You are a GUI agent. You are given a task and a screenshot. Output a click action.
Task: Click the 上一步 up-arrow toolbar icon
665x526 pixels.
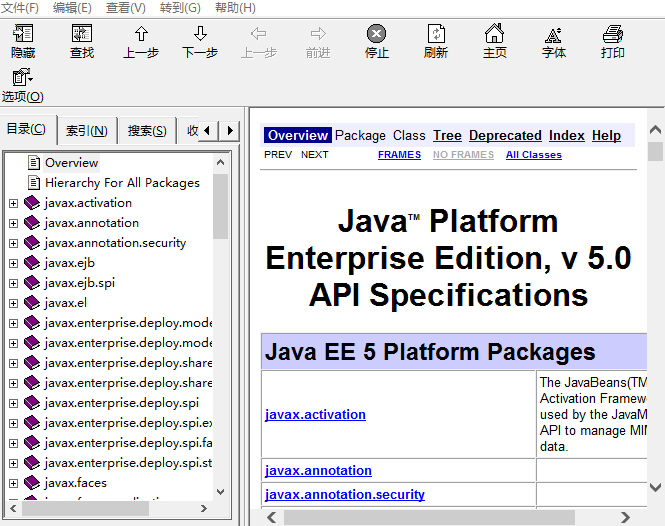pos(141,36)
